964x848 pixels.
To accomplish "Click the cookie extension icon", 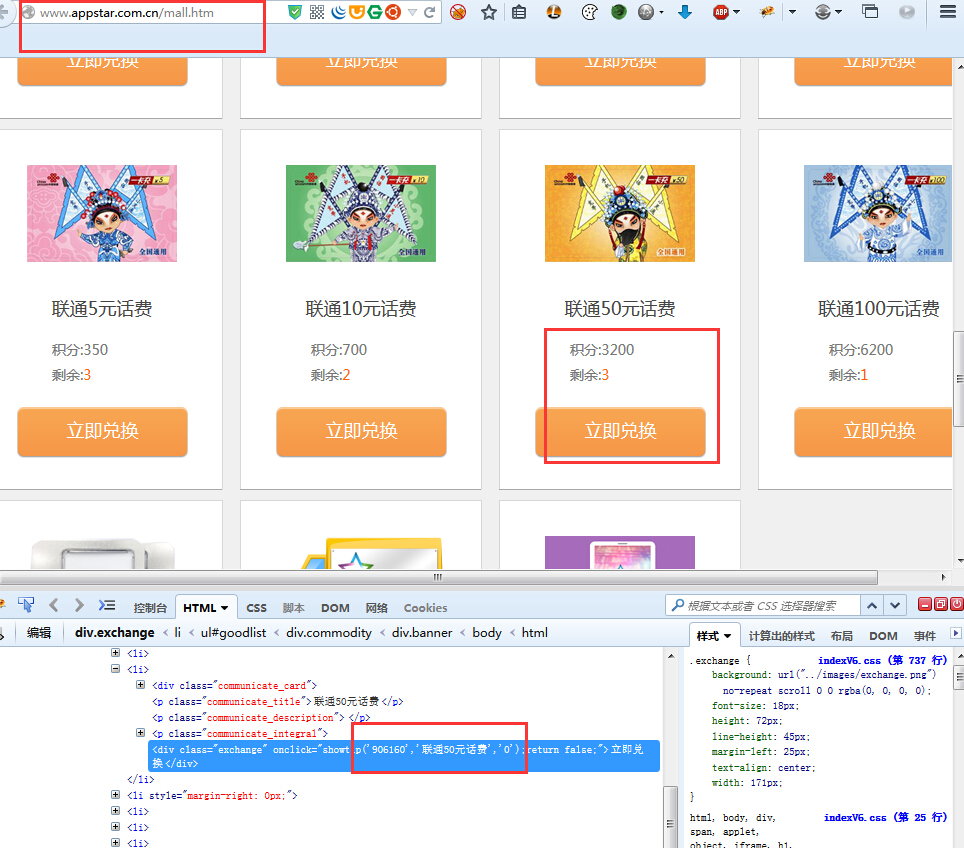I will 590,12.
